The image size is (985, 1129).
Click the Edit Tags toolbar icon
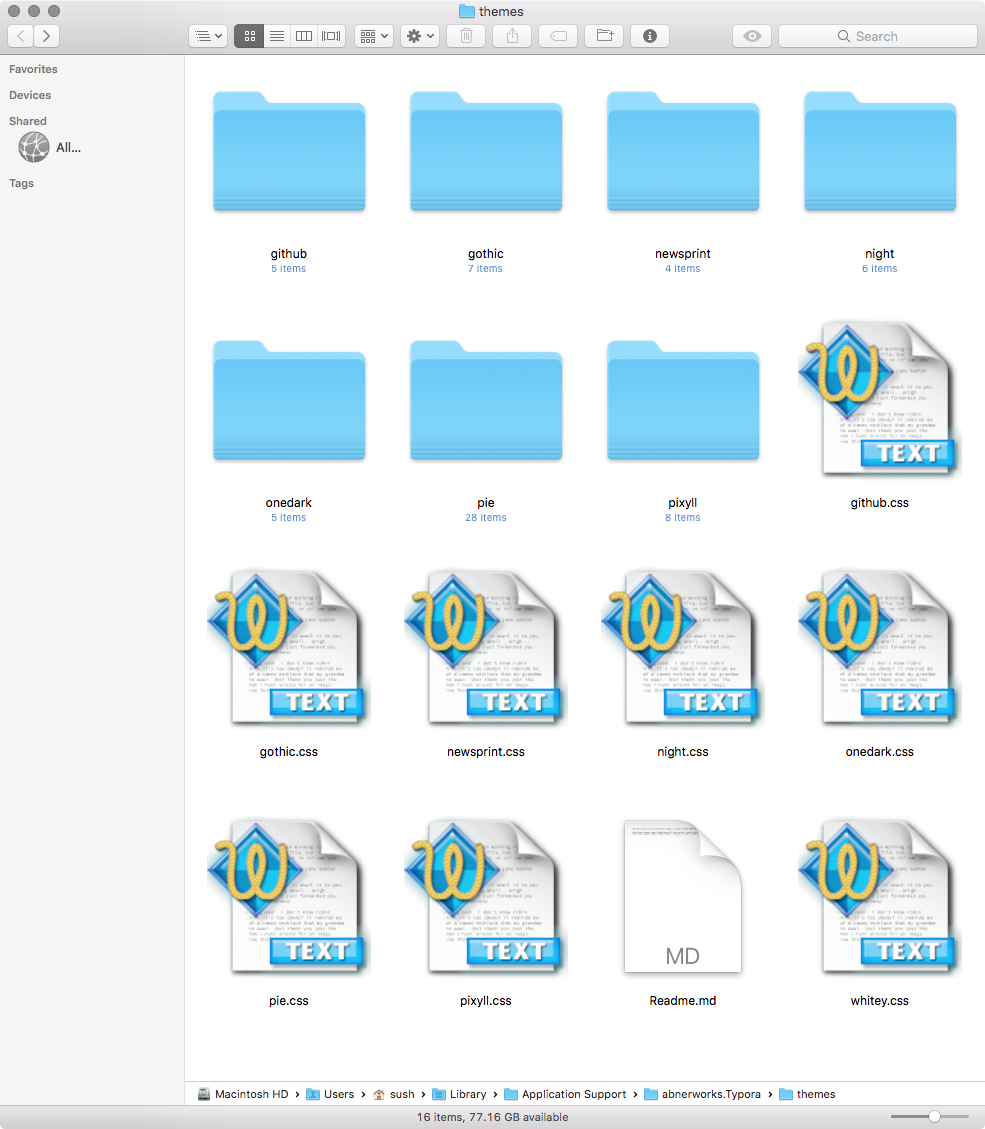[x=558, y=36]
